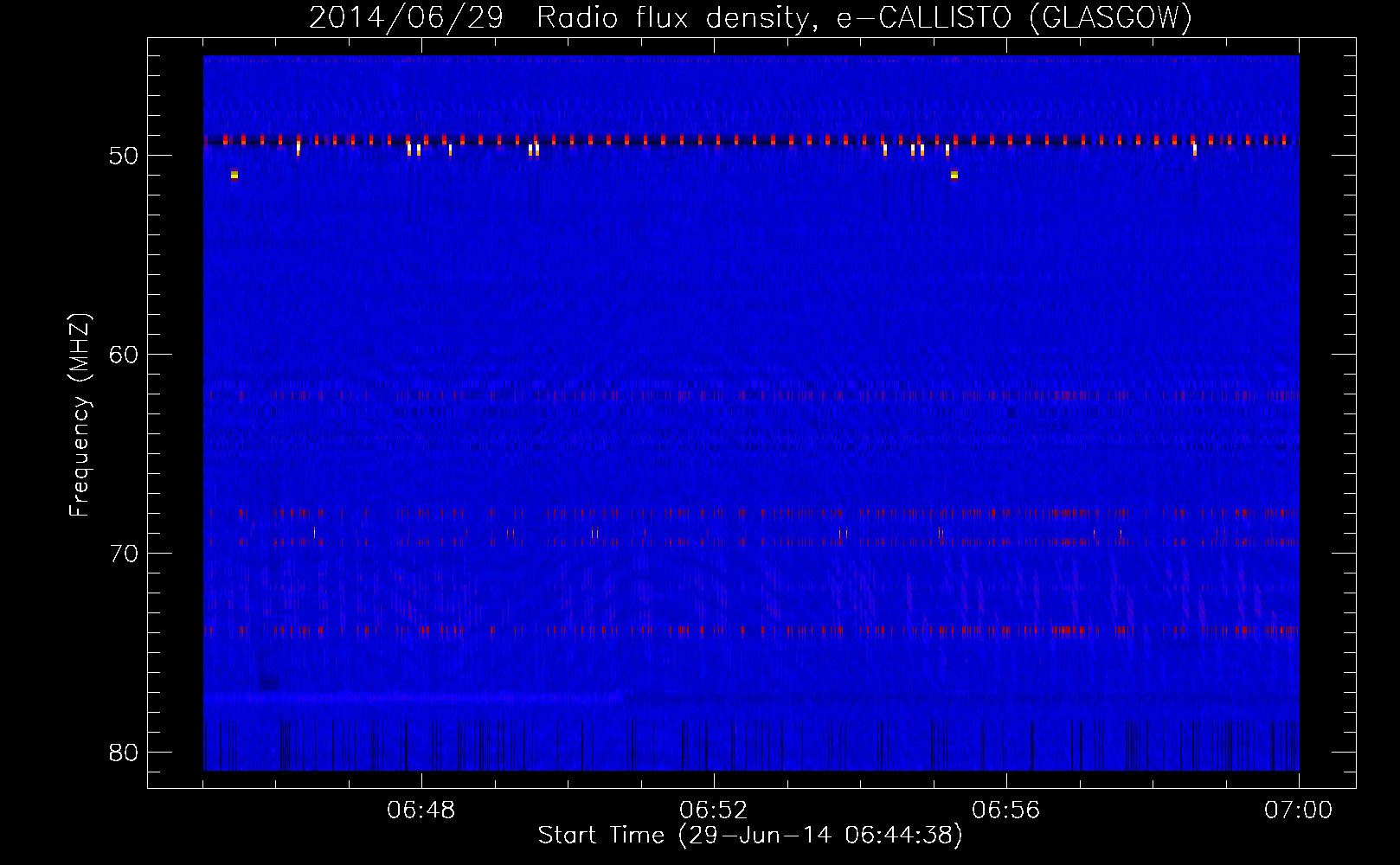Image resolution: width=1400 pixels, height=865 pixels.
Task: Click the 'Start Time (29-Jun-14 06:44:38)' x-axis label
Action: tap(750, 836)
